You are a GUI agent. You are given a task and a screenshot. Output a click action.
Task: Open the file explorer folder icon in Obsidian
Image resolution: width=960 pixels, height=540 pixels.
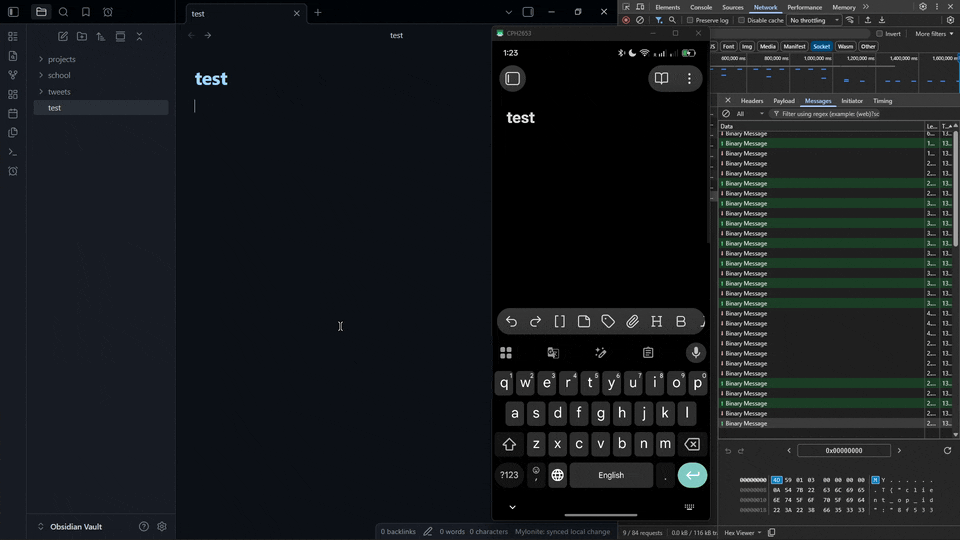pos(41,12)
